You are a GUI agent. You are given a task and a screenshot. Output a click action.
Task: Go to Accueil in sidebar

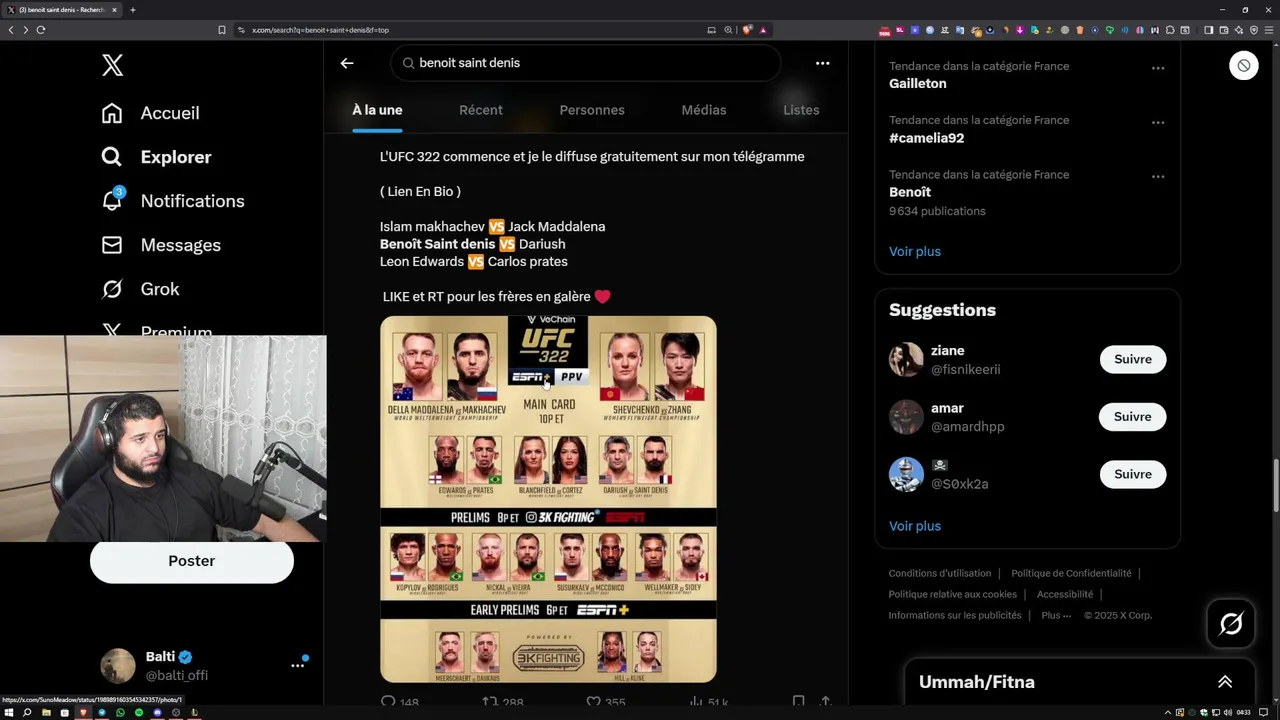point(151,113)
